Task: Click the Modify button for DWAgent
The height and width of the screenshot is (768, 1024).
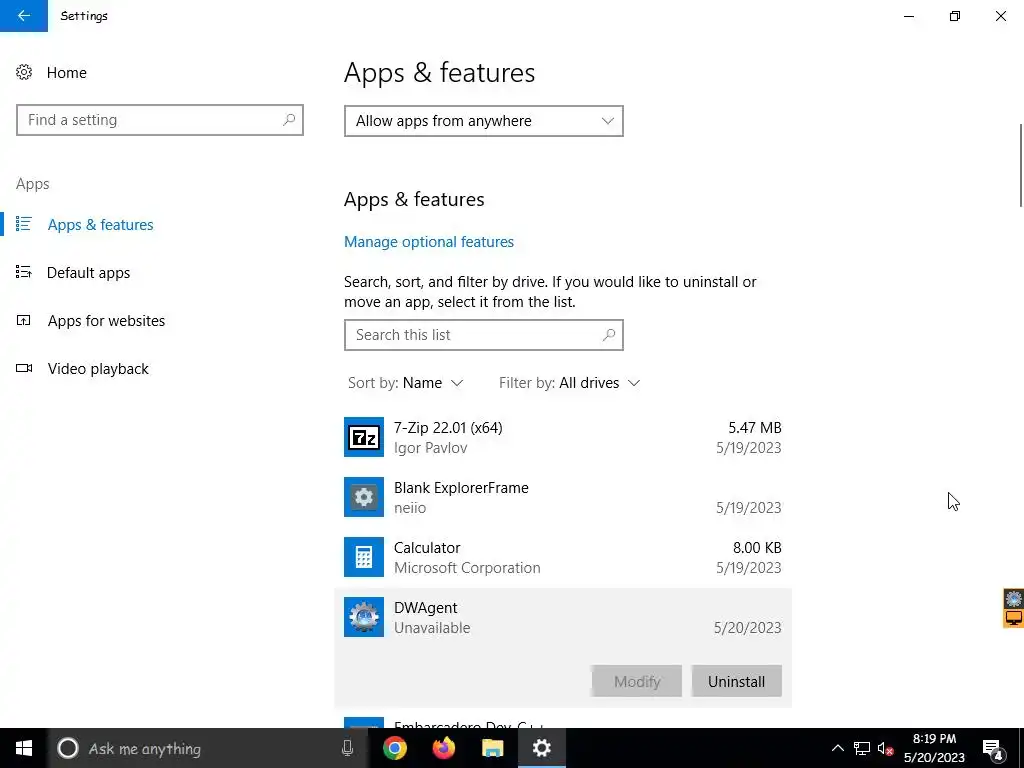Action: [x=637, y=681]
